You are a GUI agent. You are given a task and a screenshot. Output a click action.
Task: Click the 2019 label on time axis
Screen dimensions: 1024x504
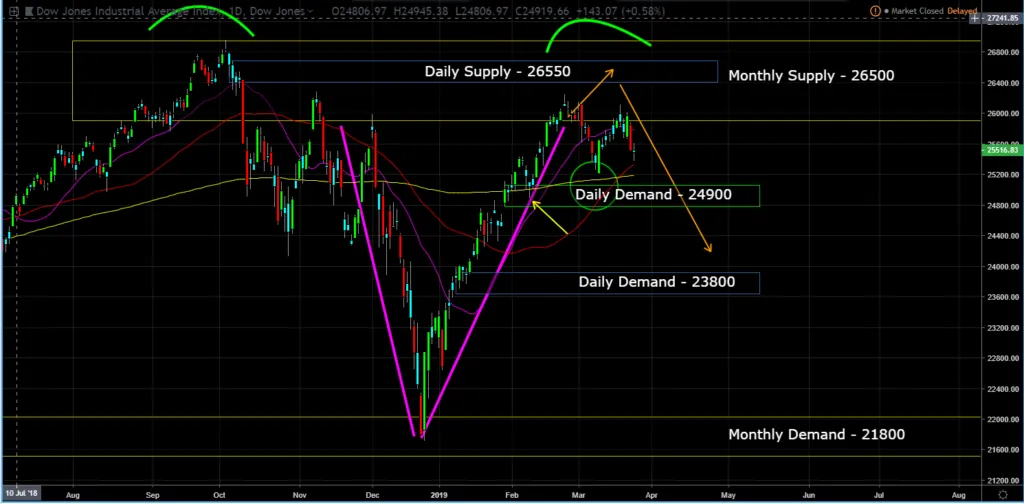tap(440, 494)
